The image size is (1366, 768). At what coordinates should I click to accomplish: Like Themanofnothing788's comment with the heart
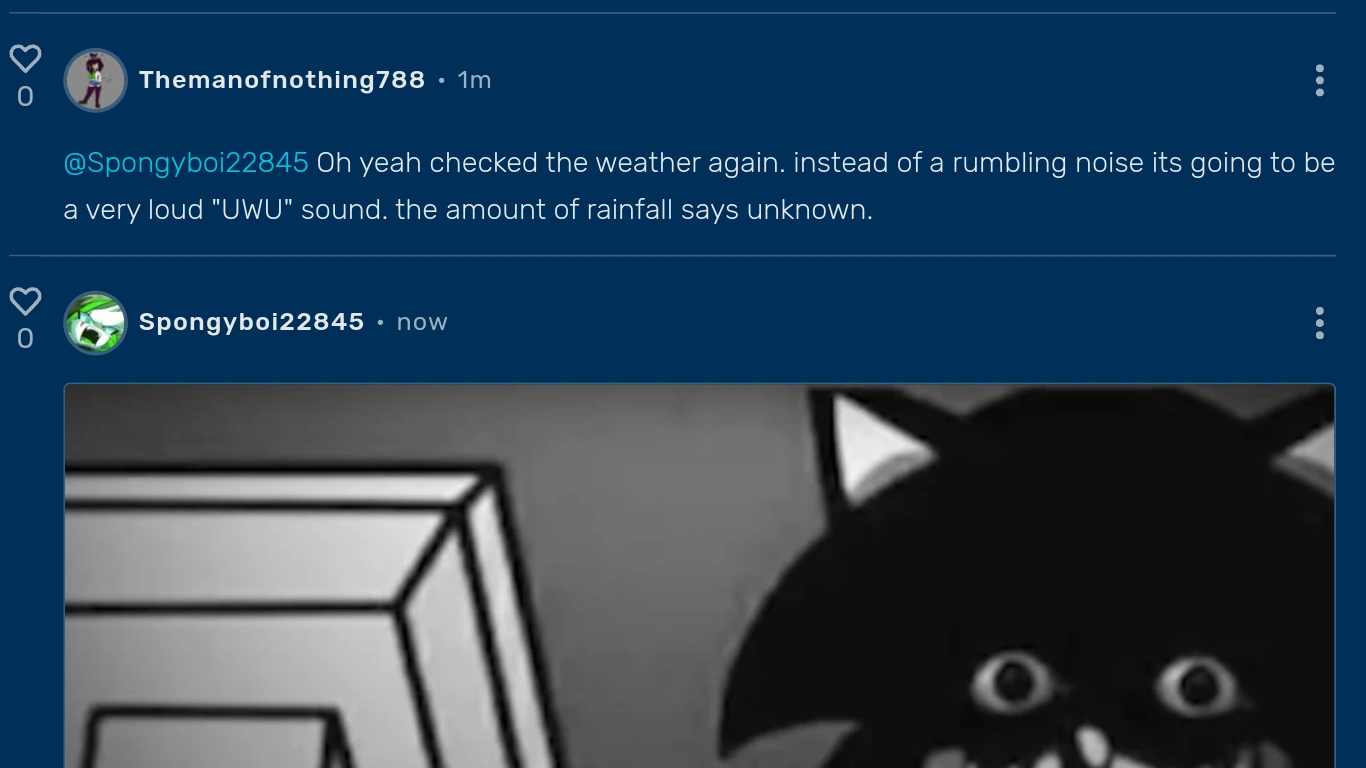[25, 58]
